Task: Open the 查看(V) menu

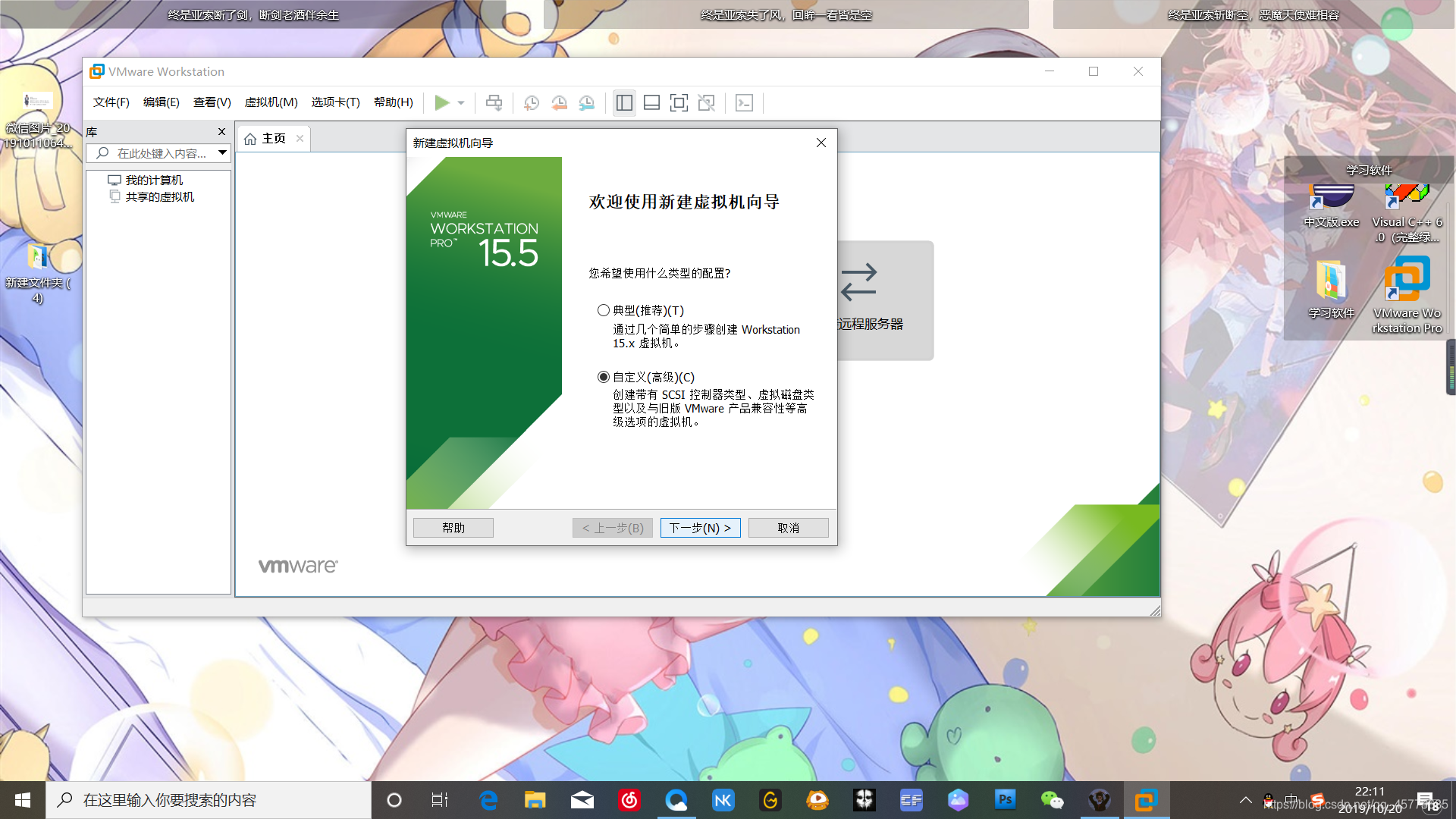Action: [212, 102]
